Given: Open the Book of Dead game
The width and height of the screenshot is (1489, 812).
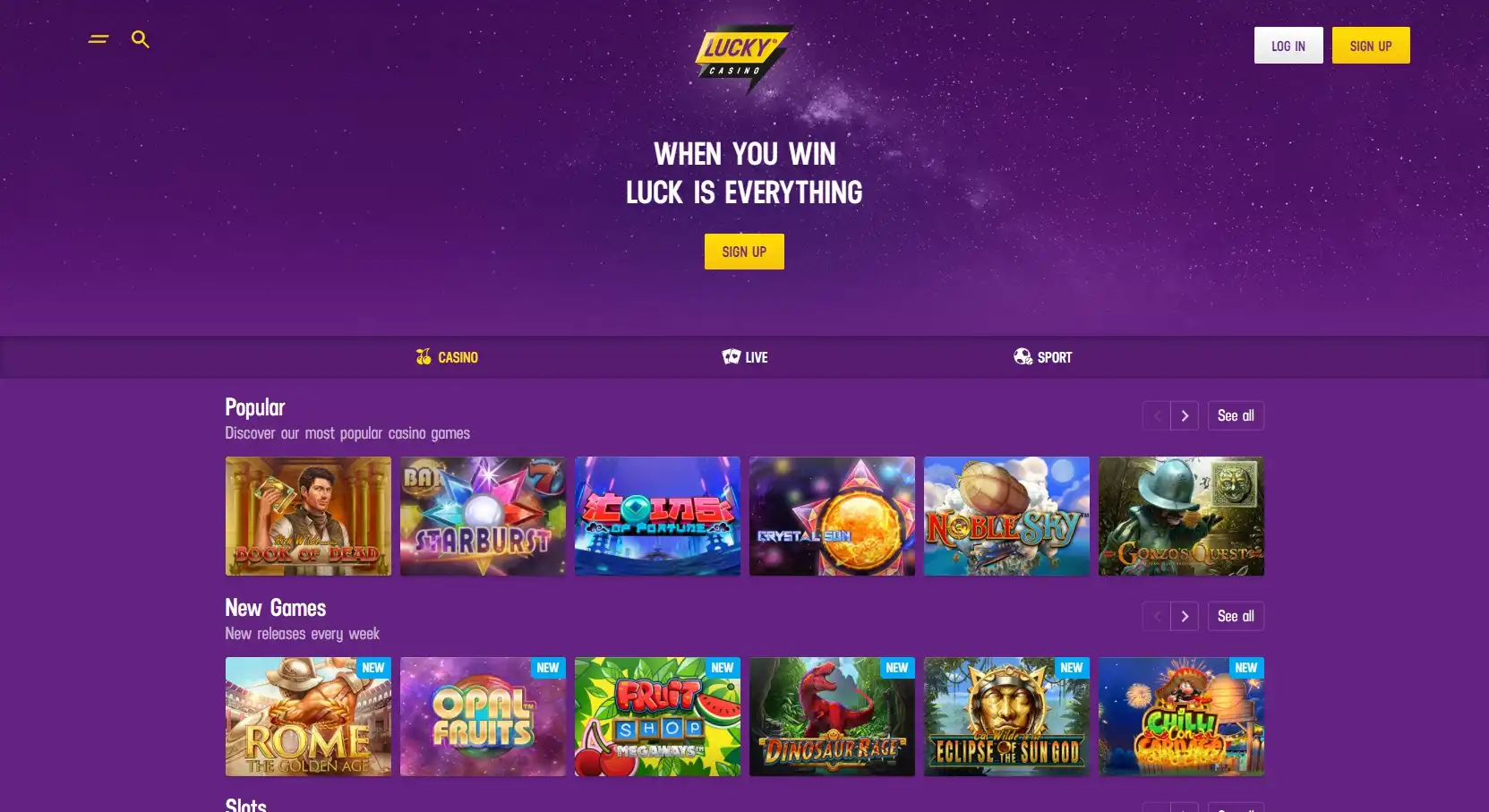Looking at the screenshot, I should (x=308, y=516).
